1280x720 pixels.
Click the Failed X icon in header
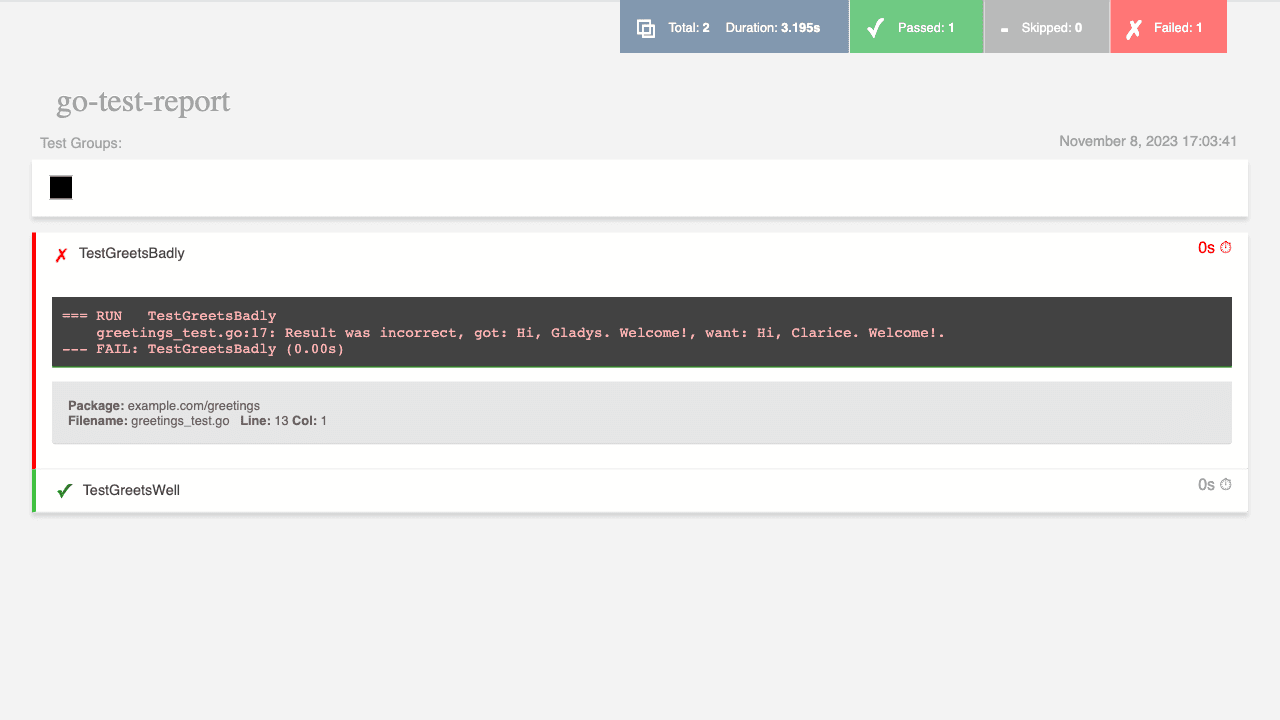coord(1133,29)
